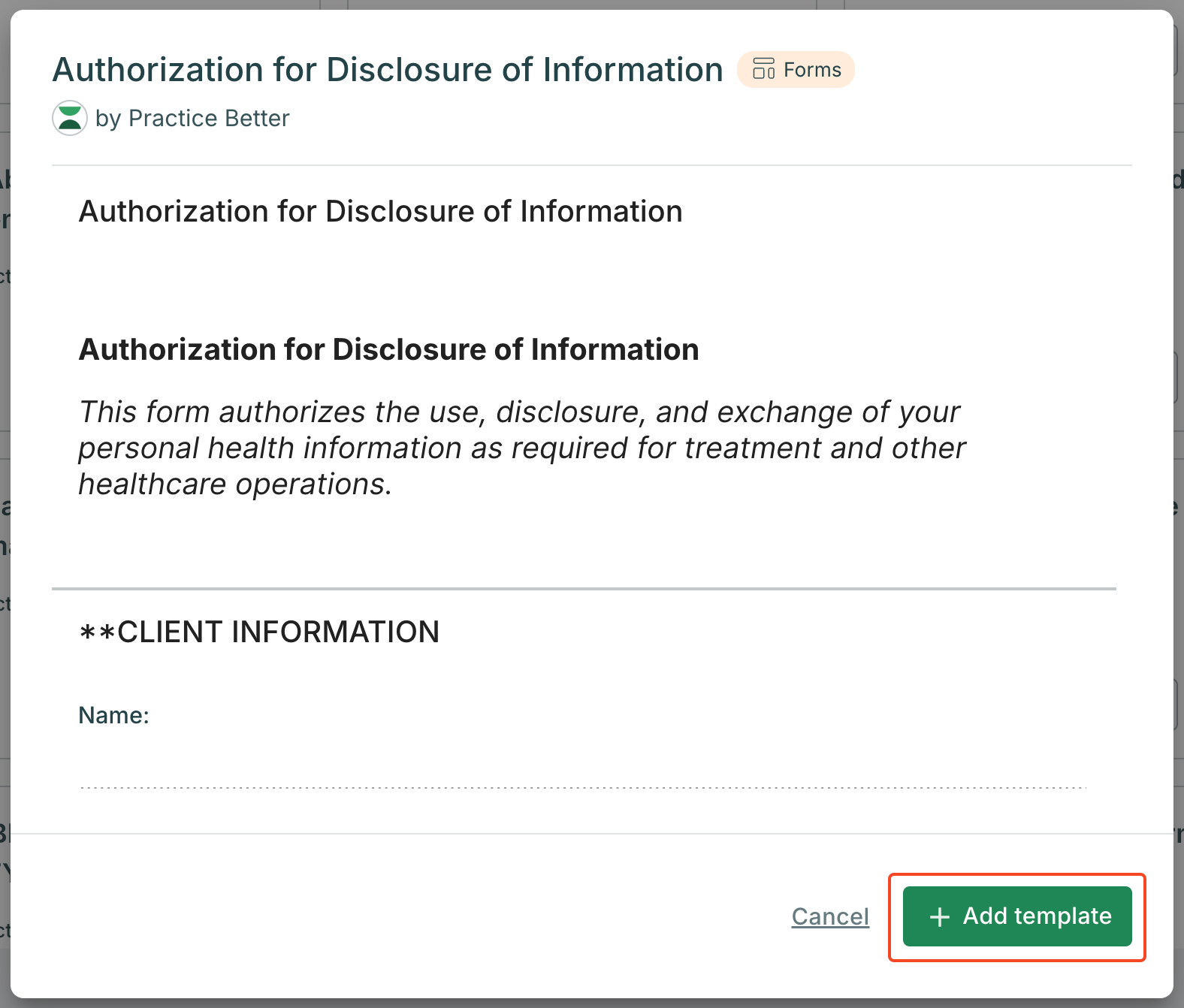Click the non-bold form title in preview

click(380, 212)
